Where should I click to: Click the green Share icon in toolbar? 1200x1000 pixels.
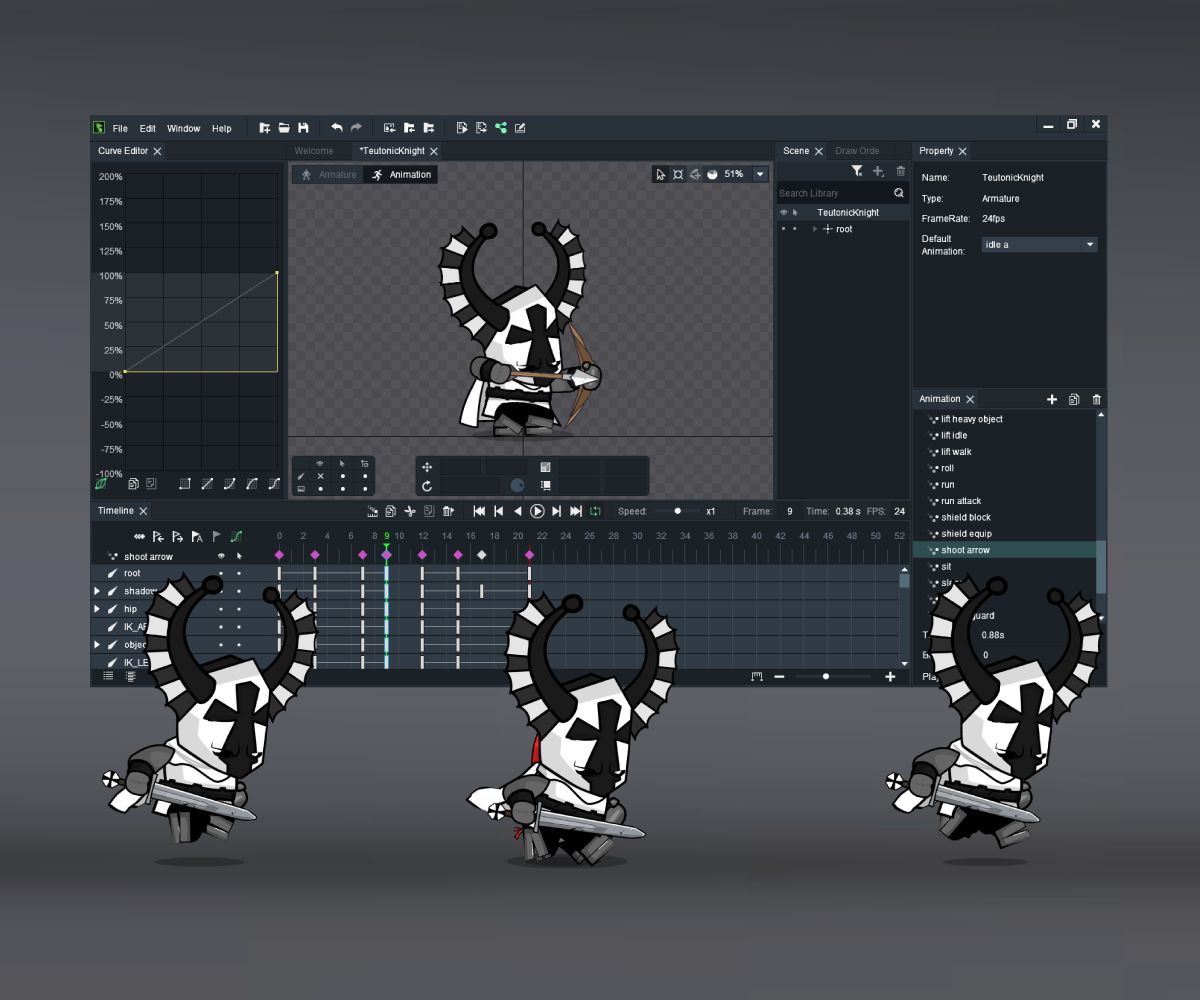click(x=501, y=128)
